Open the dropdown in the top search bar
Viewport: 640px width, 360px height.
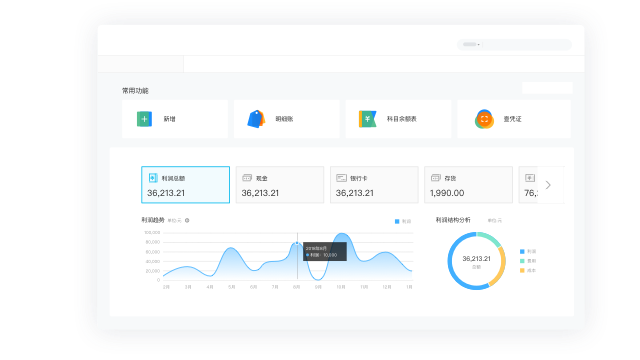(471, 44)
